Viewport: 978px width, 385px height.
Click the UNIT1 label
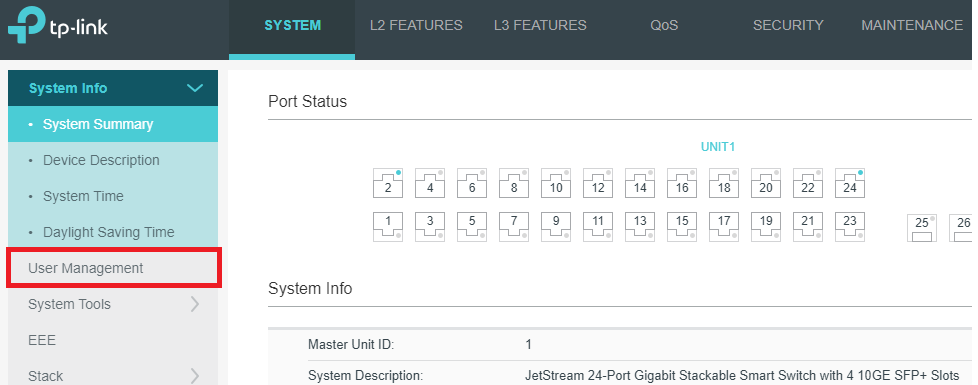tap(718, 147)
